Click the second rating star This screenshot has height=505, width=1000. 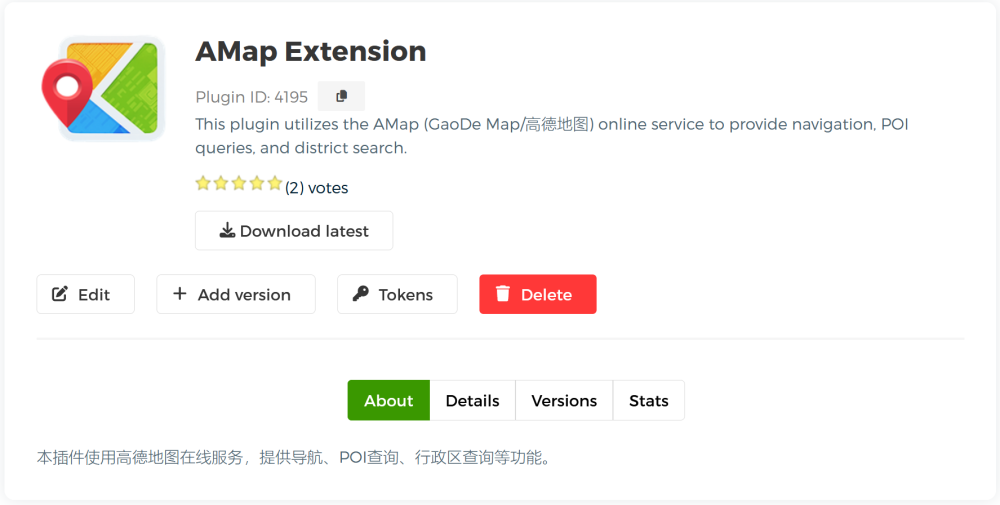point(221,184)
